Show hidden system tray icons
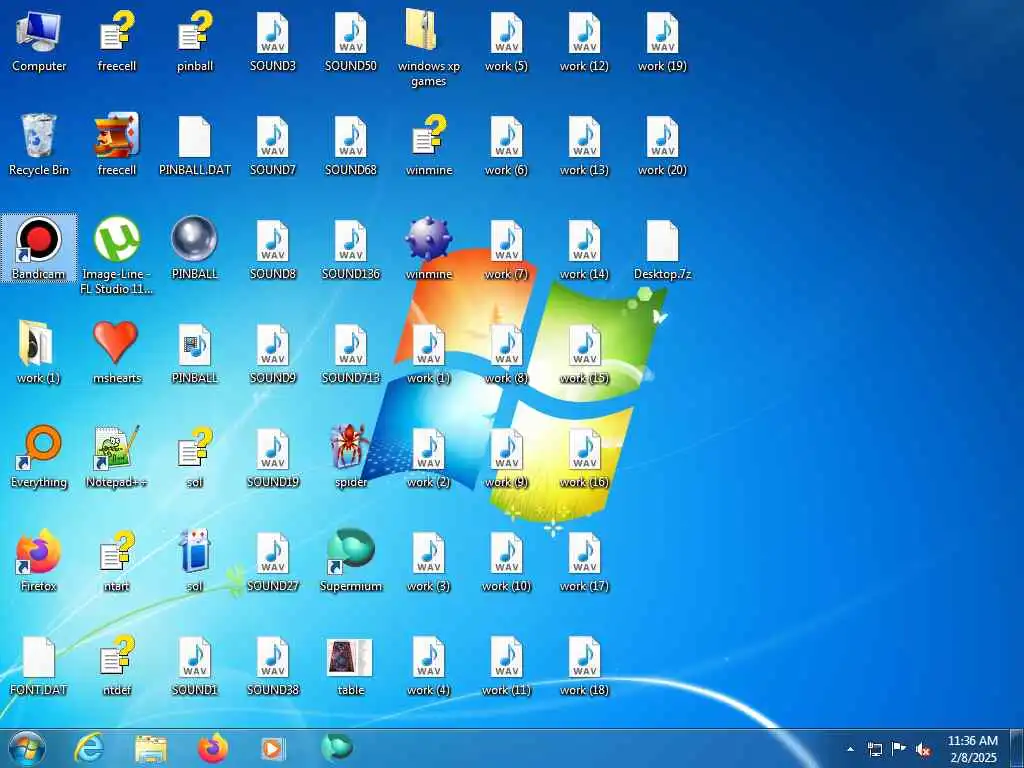 pyautogui.click(x=850, y=749)
